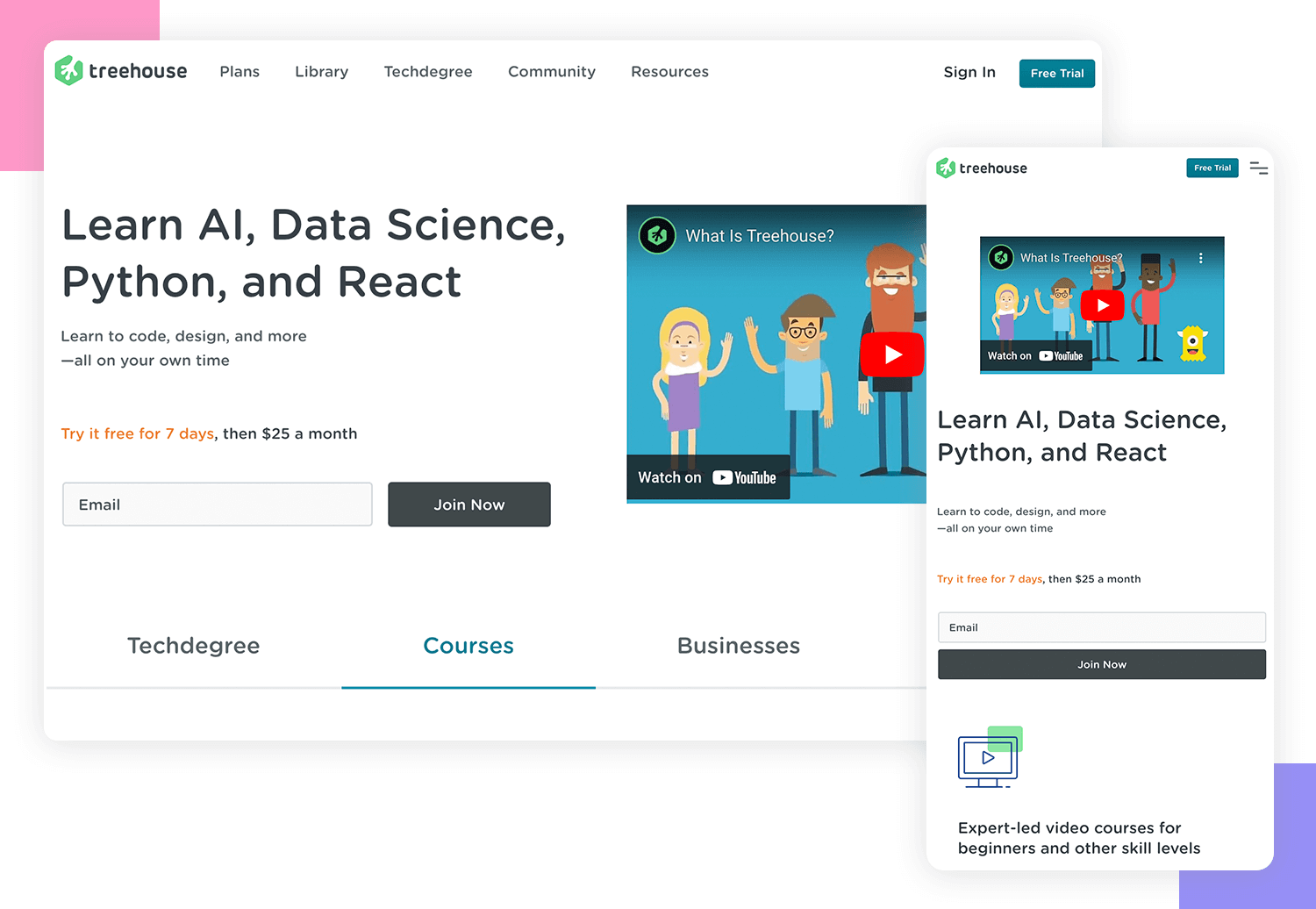Switch to the Techdegree tab

tap(194, 646)
